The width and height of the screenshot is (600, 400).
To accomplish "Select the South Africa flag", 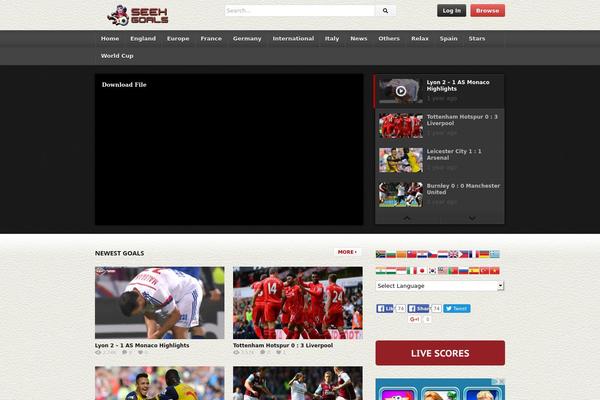I will pyautogui.click(x=380, y=254).
